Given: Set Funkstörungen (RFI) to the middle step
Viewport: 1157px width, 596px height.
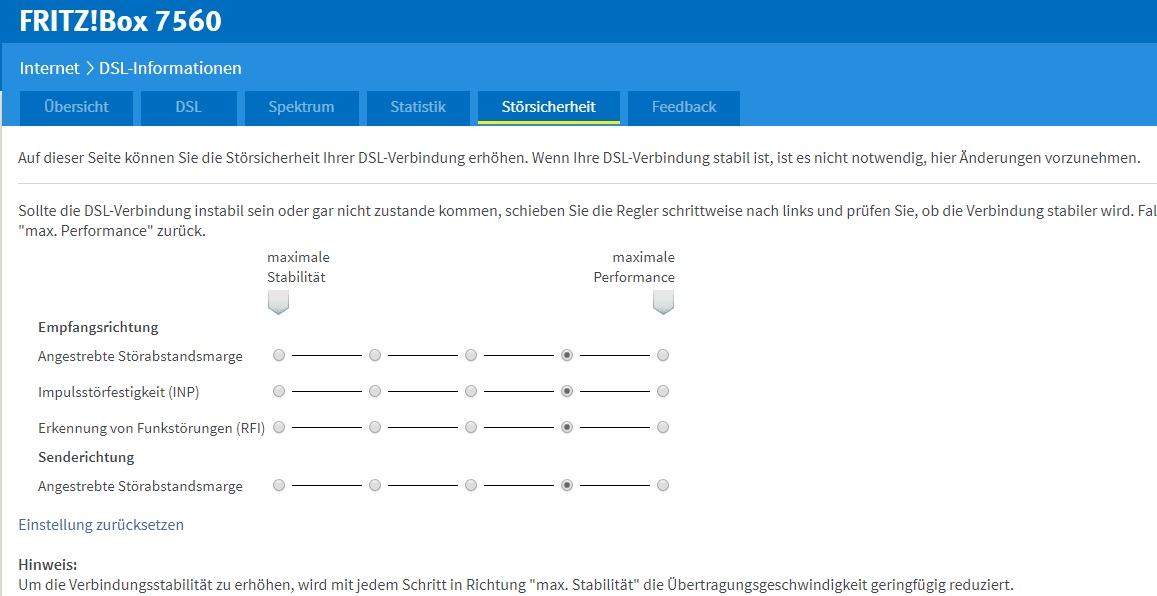Looking at the screenshot, I should [471, 427].
